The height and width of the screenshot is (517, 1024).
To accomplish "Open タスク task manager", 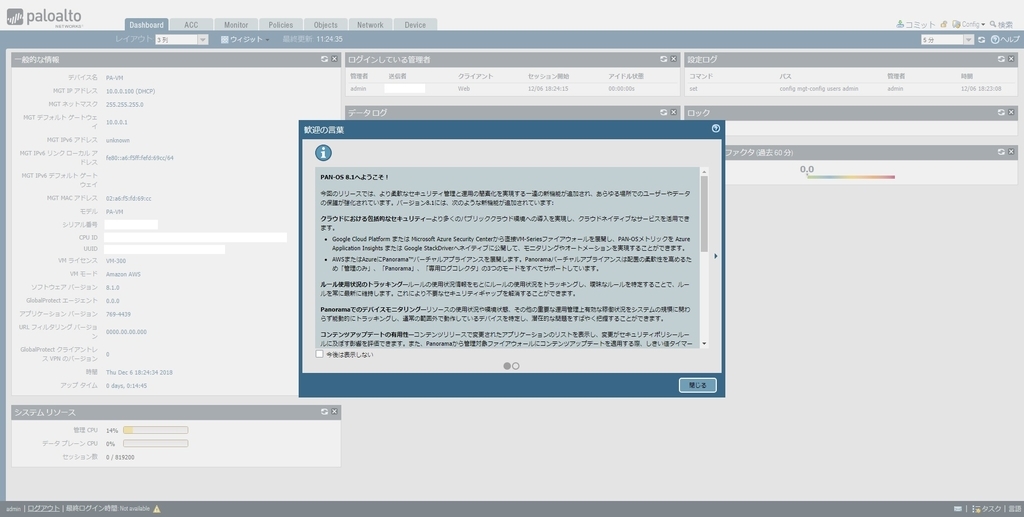I will [987, 509].
